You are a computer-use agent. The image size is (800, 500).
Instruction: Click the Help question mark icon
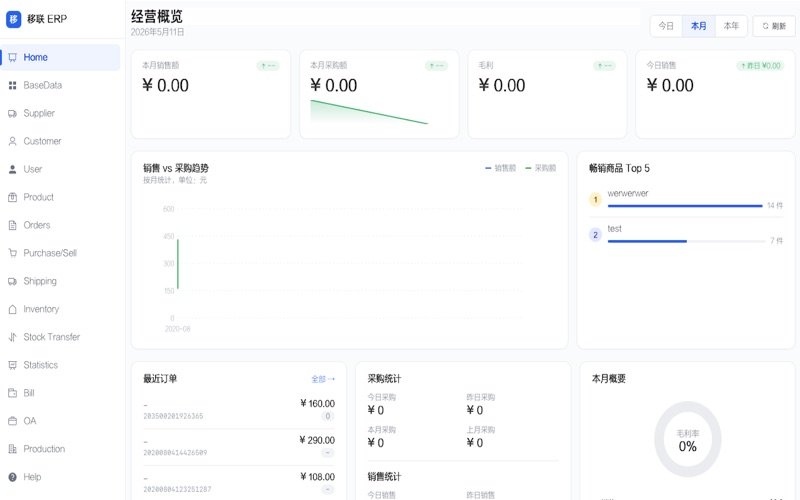(x=12, y=477)
